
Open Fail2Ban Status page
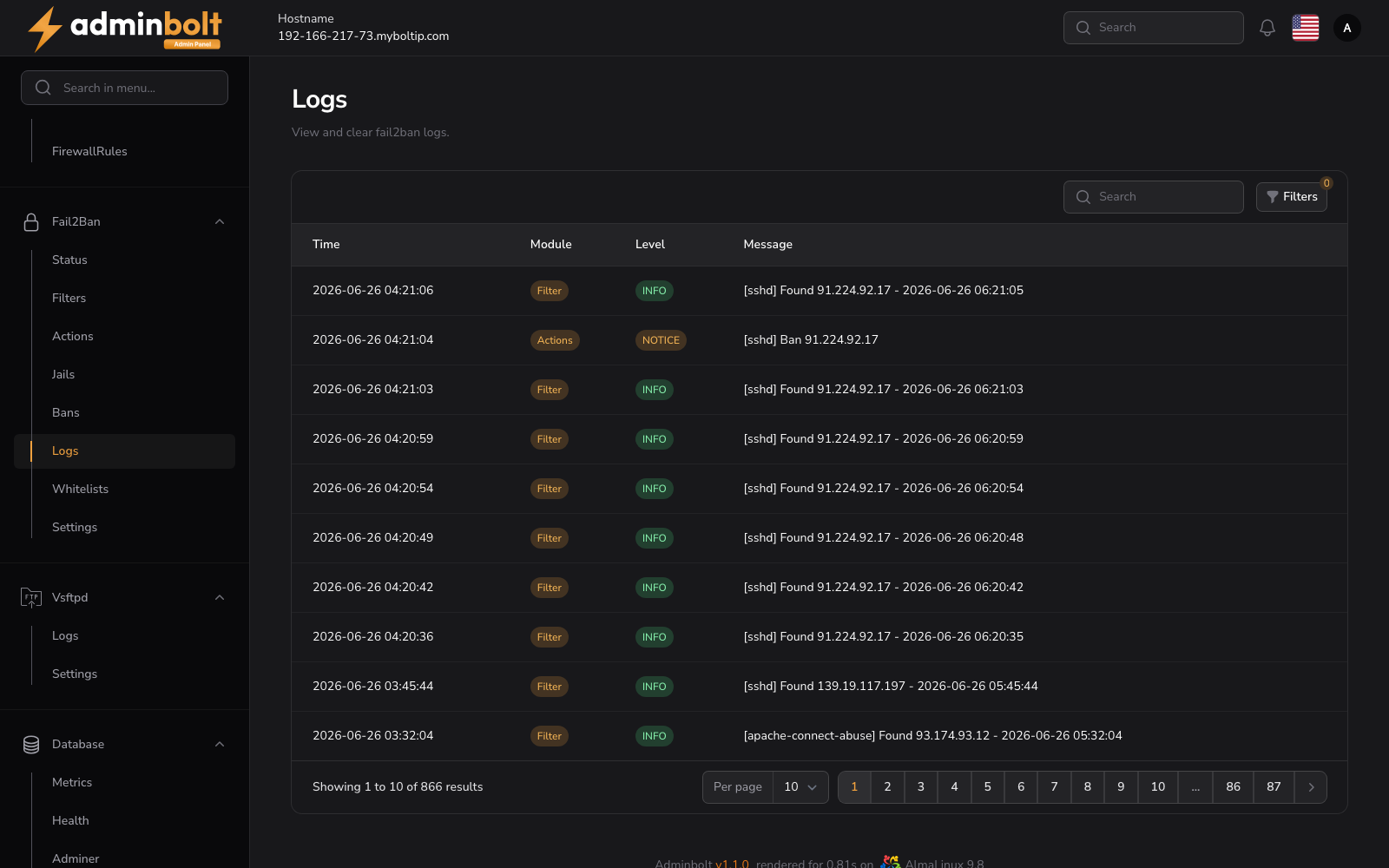click(69, 260)
